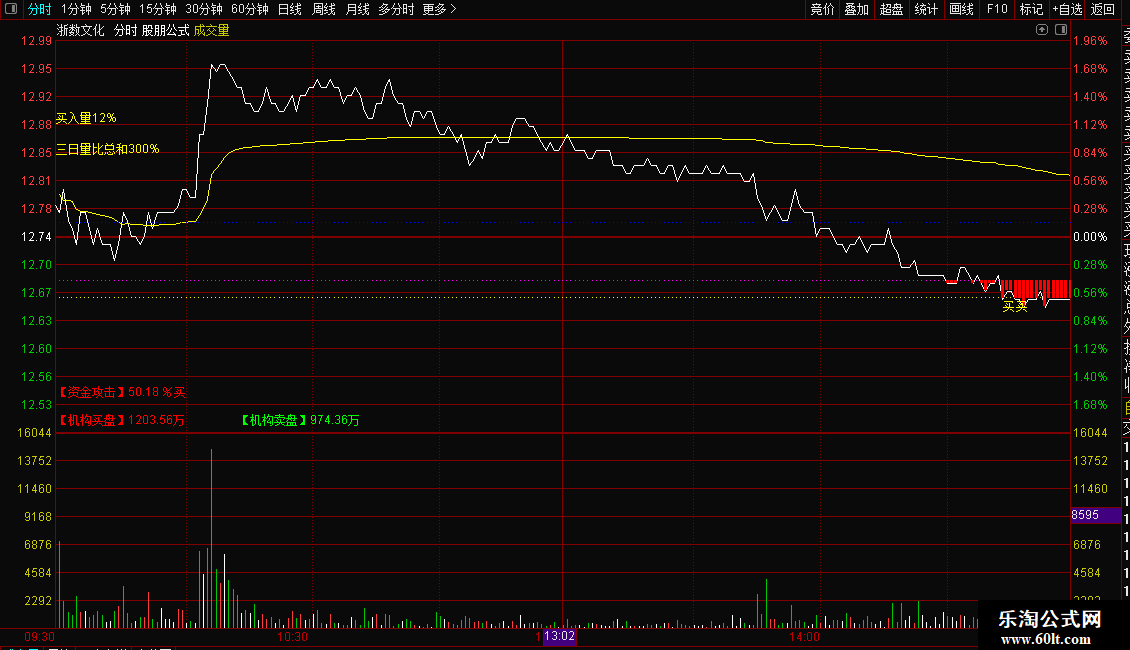Screen dimensions: 1130x650
Task: Open the 统计 statistics button
Action: click(926, 9)
